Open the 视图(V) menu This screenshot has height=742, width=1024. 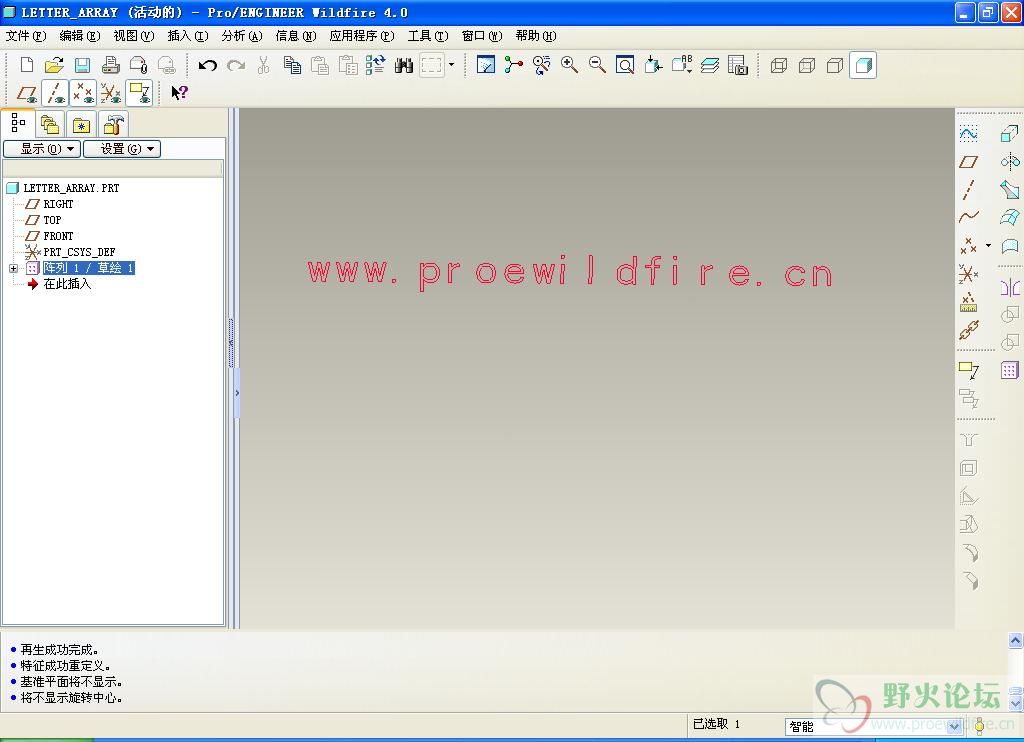[x=134, y=36]
